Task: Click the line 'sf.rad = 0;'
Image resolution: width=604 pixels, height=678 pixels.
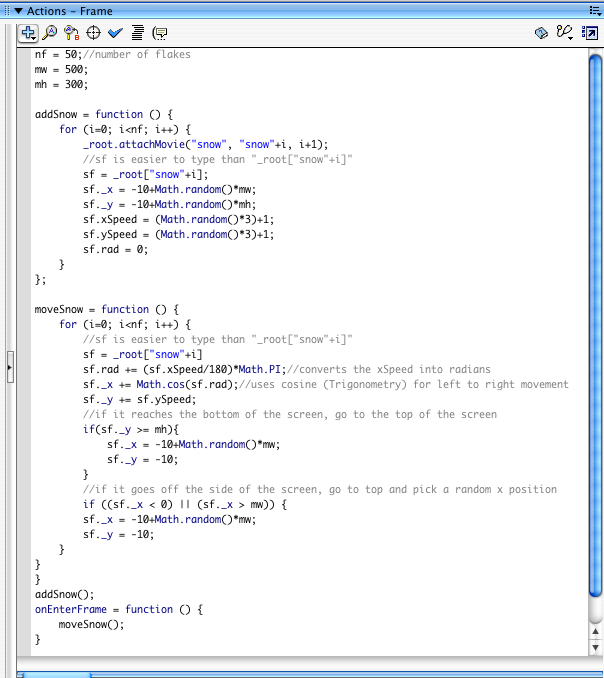Action: 115,249
